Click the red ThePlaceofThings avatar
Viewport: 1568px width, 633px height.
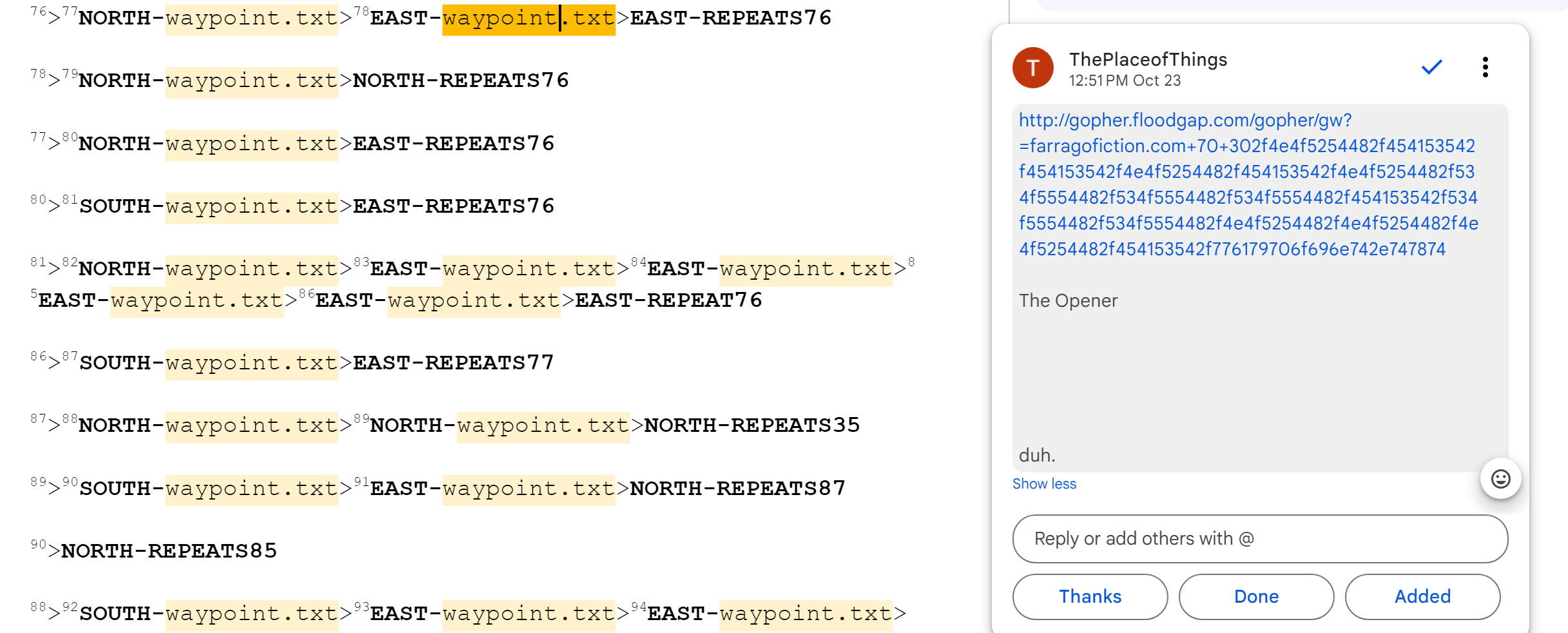[1032, 68]
